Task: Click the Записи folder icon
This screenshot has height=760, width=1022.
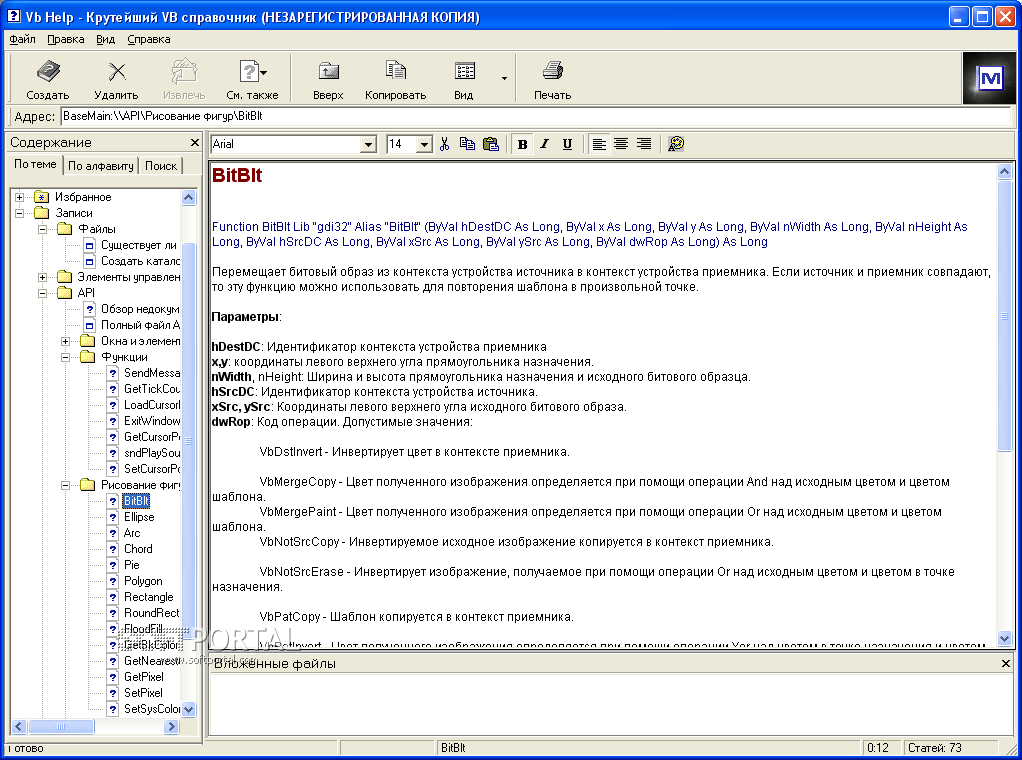Action: click(42, 213)
